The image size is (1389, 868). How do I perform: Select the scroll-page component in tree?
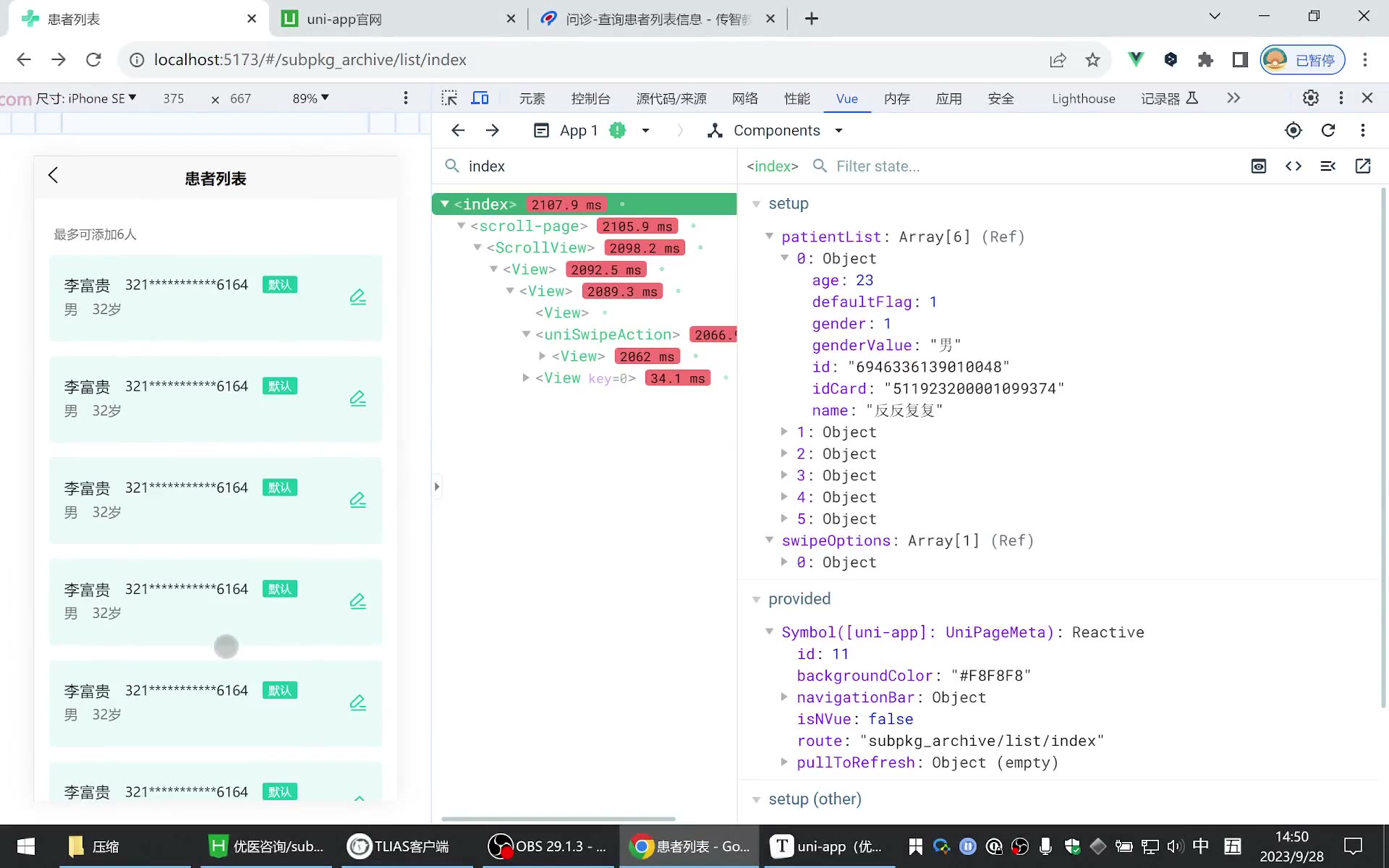(x=529, y=226)
